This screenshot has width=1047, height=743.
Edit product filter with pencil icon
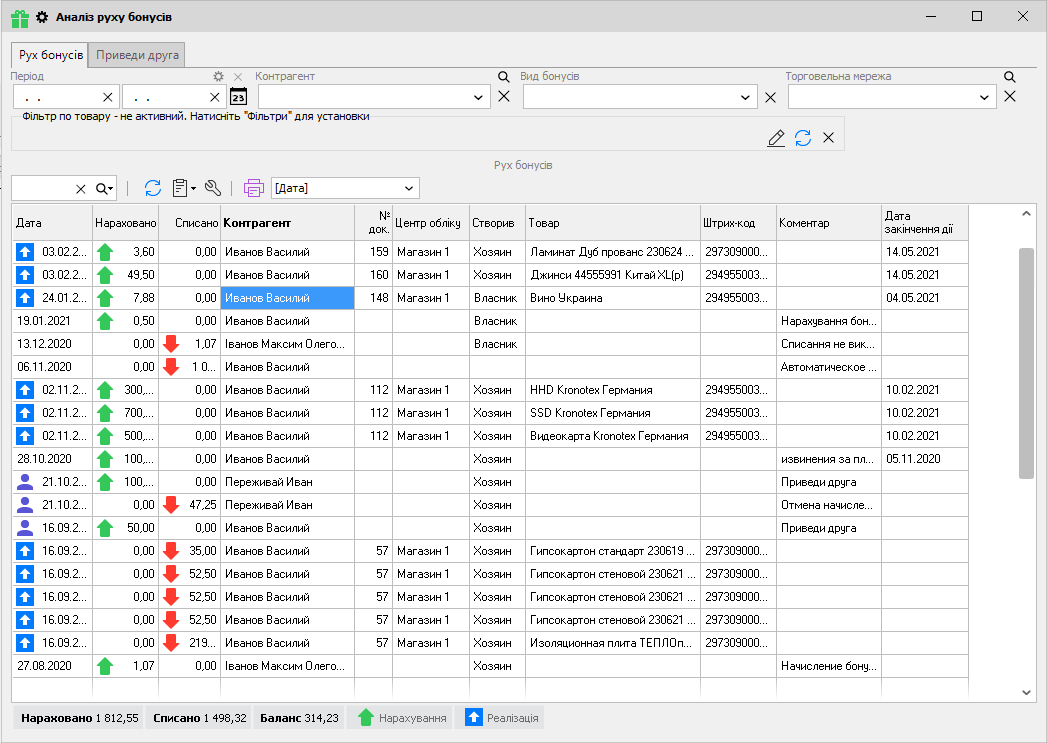[x=776, y=138]
